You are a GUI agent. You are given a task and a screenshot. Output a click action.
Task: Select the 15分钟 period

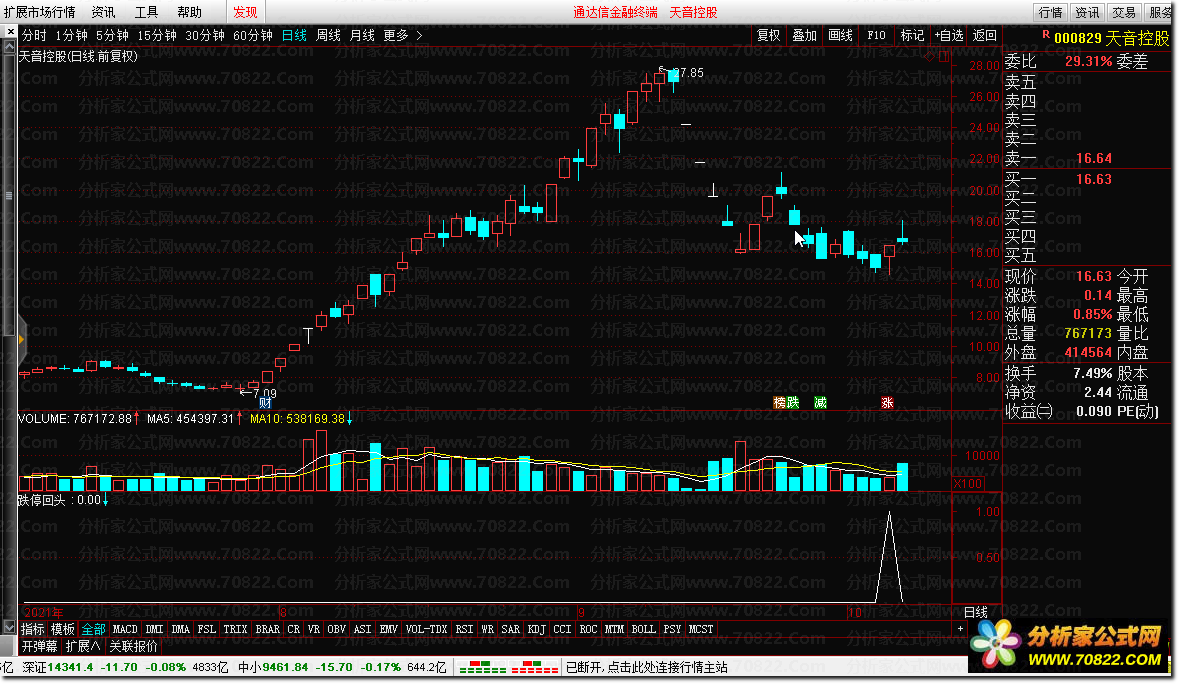(157, 35)
